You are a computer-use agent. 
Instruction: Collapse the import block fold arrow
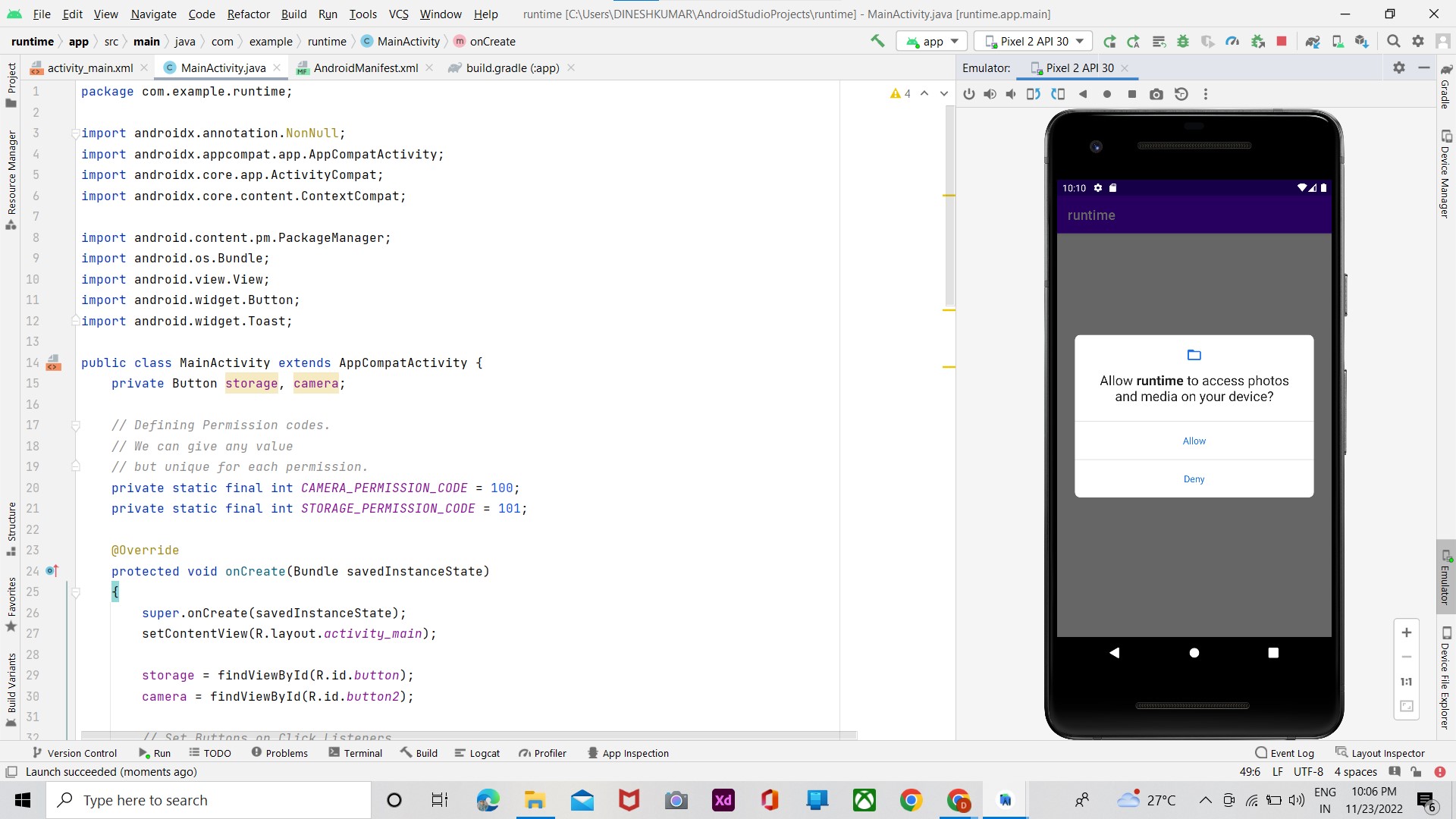76,133
